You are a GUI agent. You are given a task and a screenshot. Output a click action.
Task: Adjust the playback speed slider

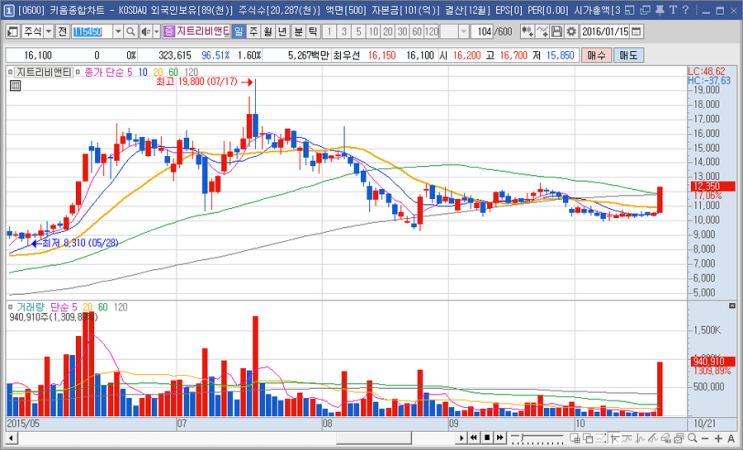click(x=537, y=437)
